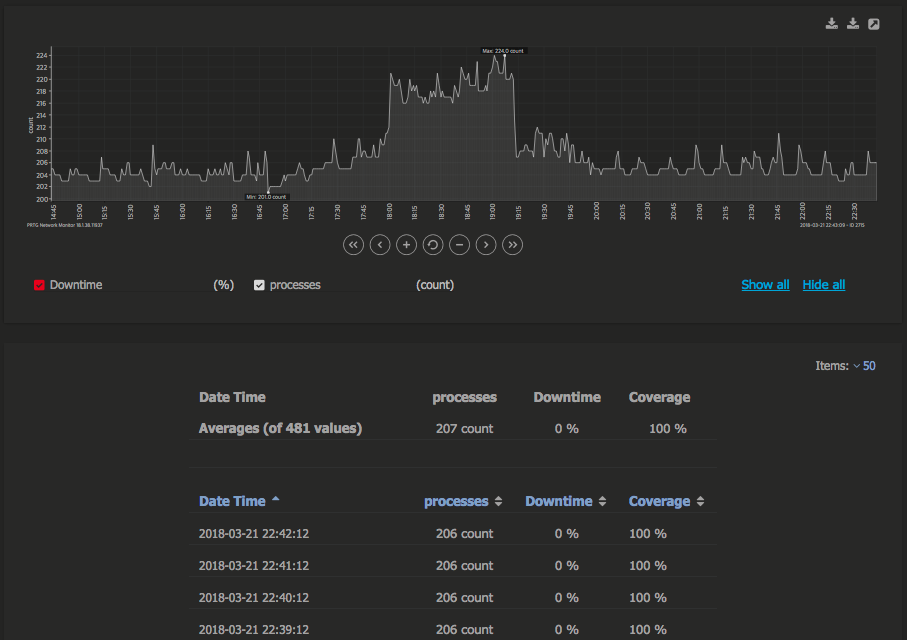Disable the processes channel checkbox
The image size is (907, 640).
(x=259, y=284)
